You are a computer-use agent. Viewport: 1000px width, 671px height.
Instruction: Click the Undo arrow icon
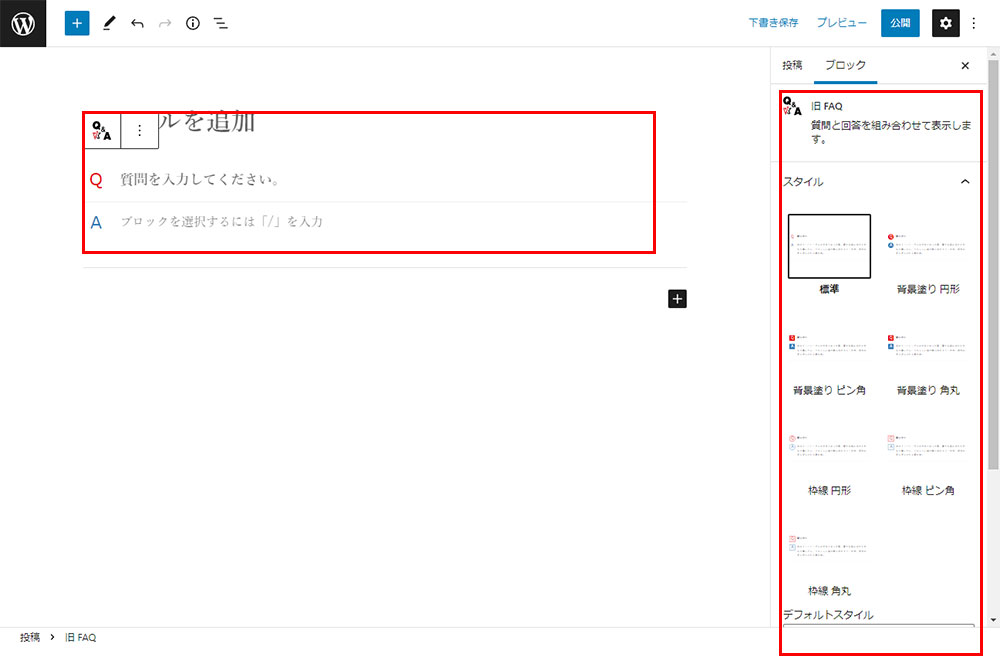point(137,23)
